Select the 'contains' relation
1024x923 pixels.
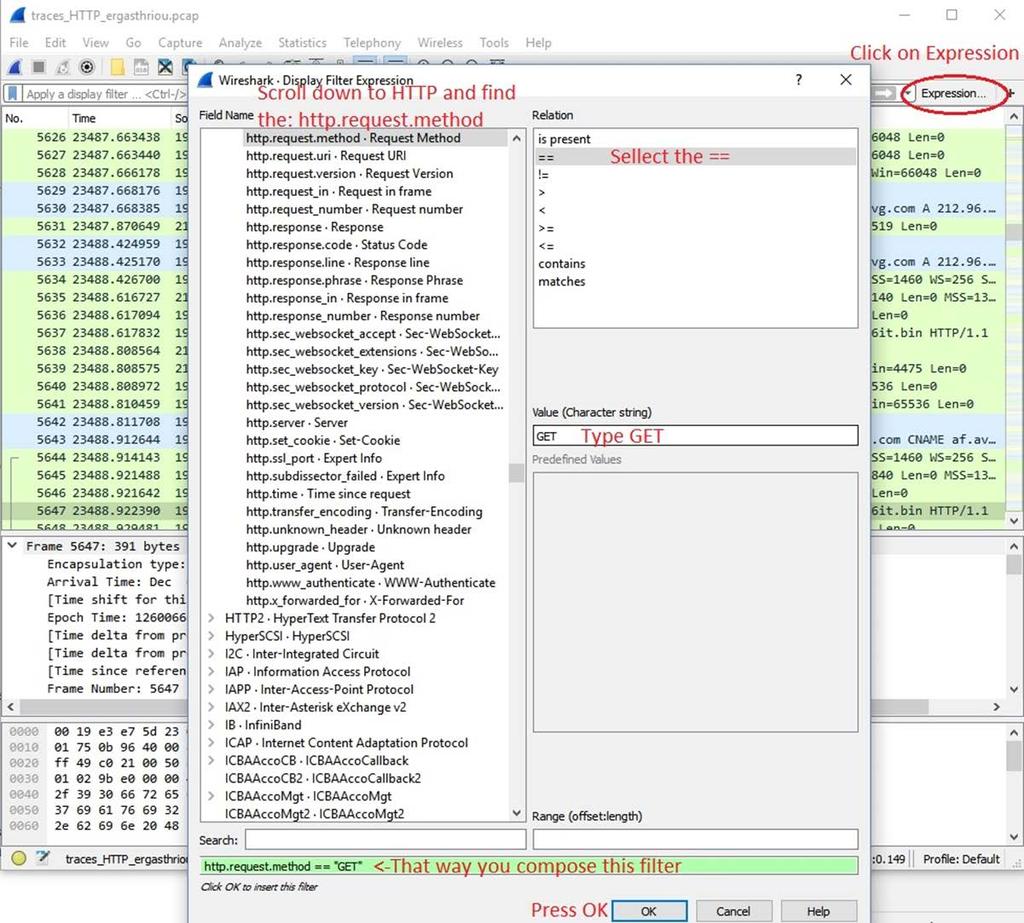pos(696,264)
